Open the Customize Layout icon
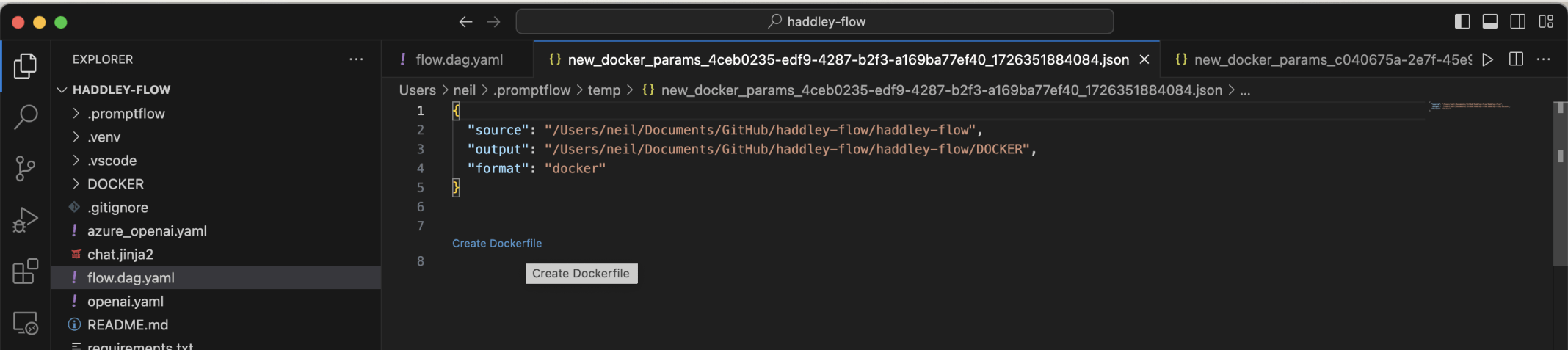Image resolution: width=1568 pixels, height=350 pixels. point(1546,21)
